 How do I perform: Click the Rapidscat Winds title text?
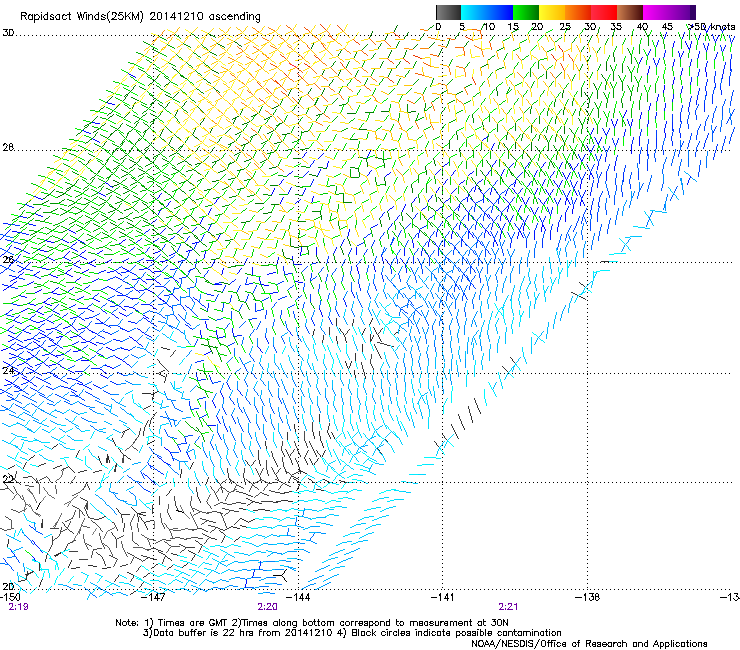[140, 17]
